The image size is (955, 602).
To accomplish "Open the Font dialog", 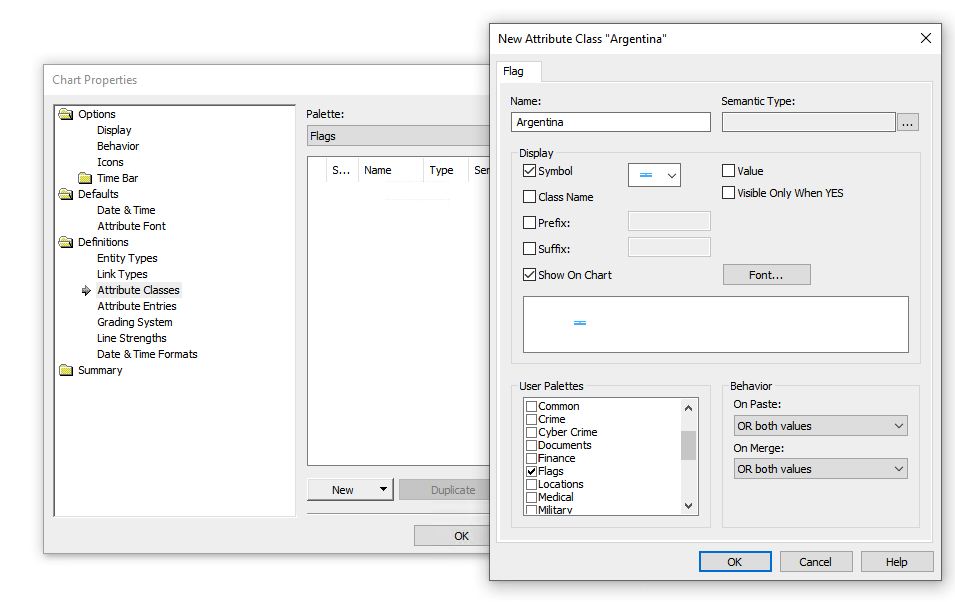I will 766,274.
